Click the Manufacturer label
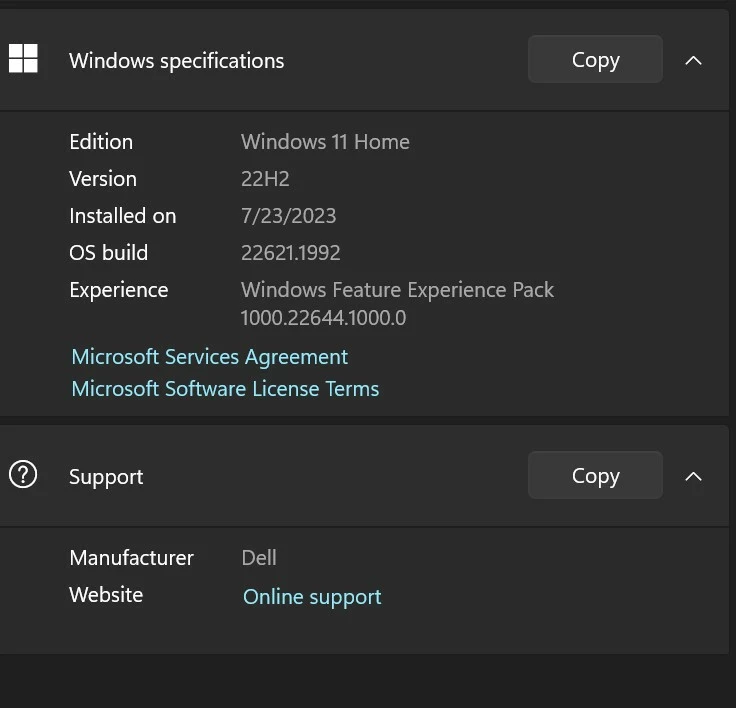736x708 pixels. (x=131, y=558)
